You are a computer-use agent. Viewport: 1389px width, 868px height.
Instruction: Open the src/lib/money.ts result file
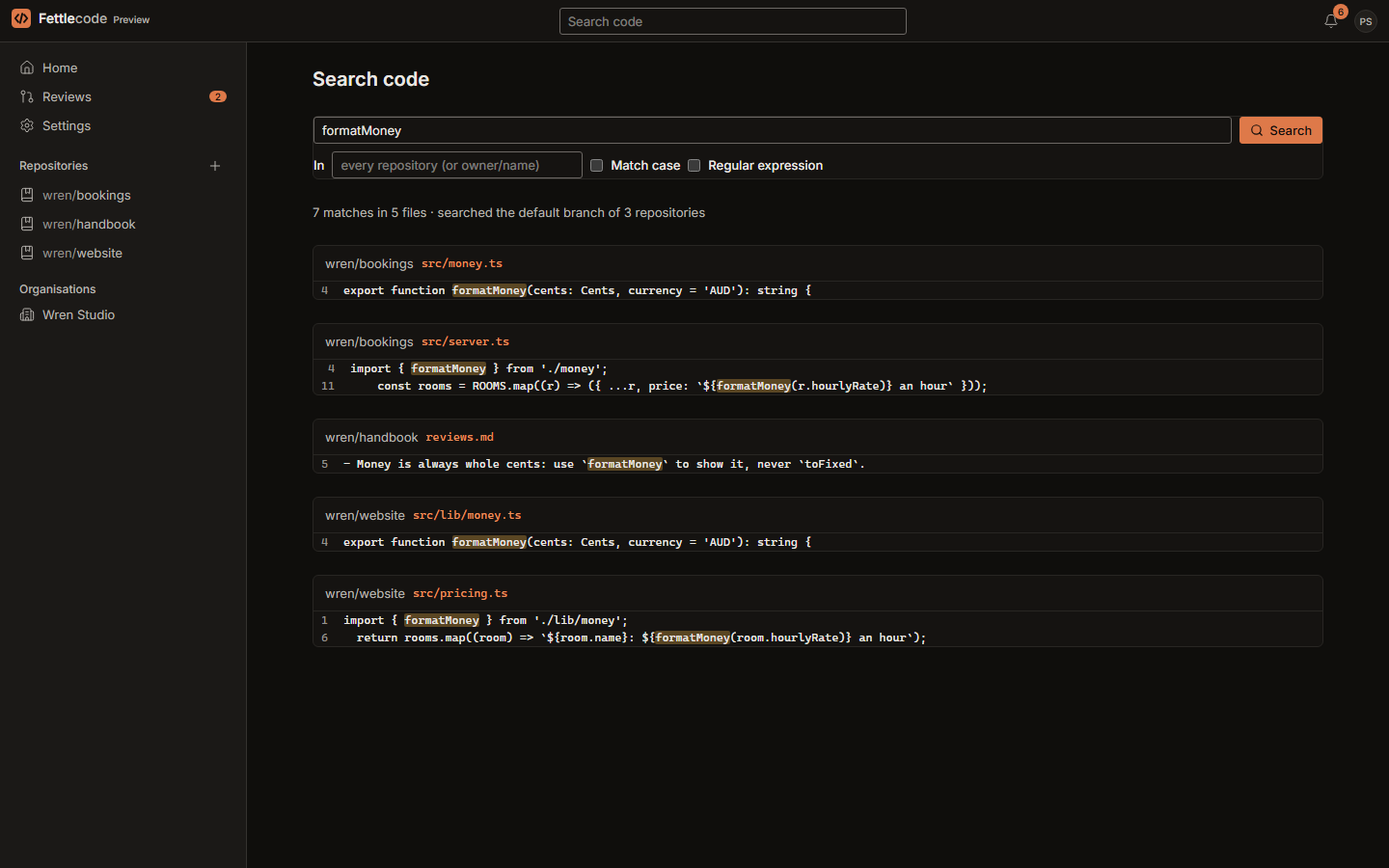coord(467,515)
